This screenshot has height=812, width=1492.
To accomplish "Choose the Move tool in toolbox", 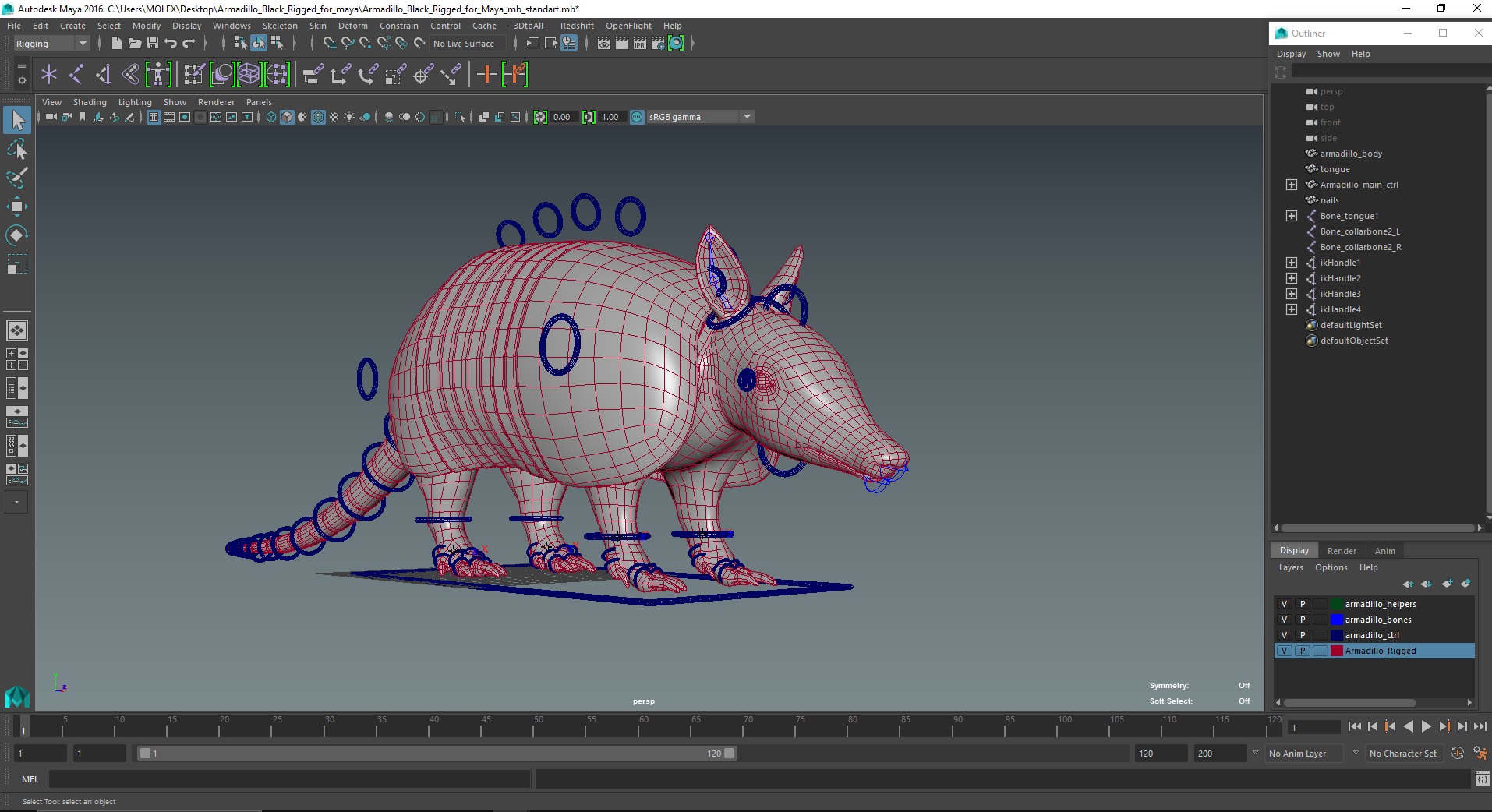I will (17, 207).
